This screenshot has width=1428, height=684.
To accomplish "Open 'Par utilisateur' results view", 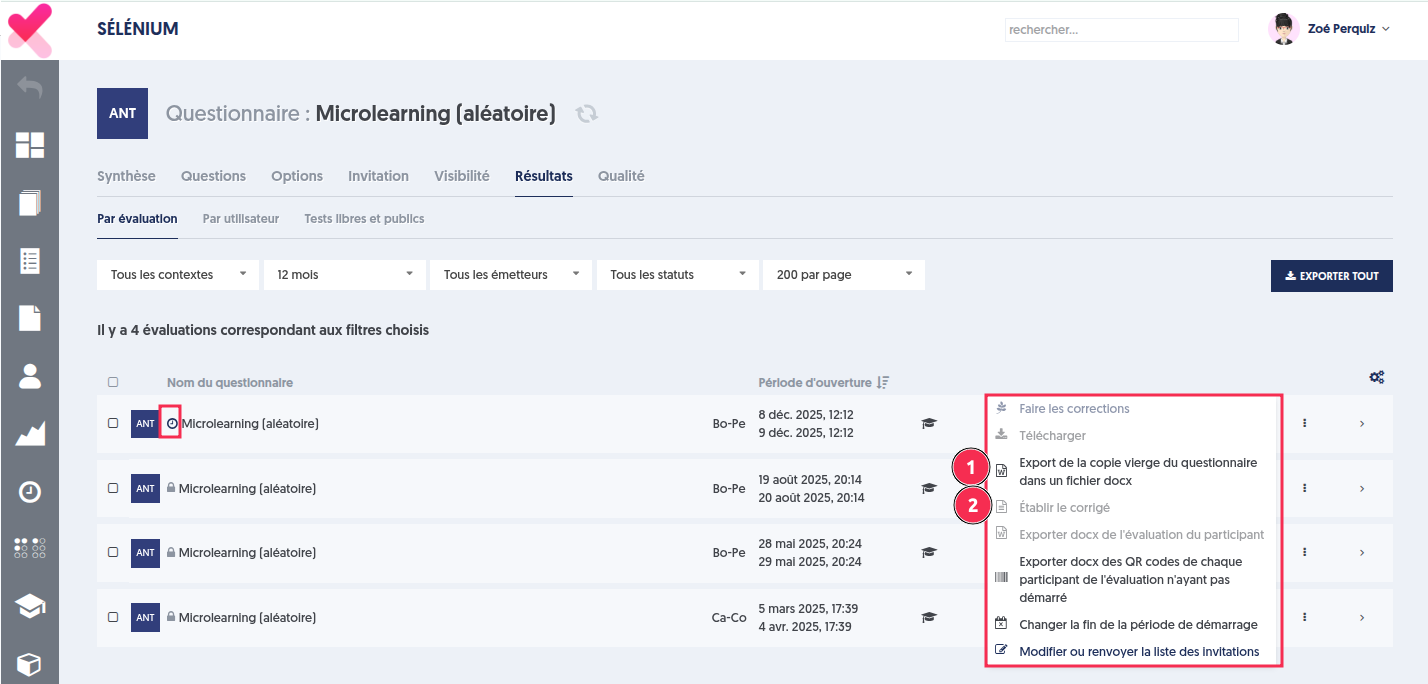I will click(240, 219).
